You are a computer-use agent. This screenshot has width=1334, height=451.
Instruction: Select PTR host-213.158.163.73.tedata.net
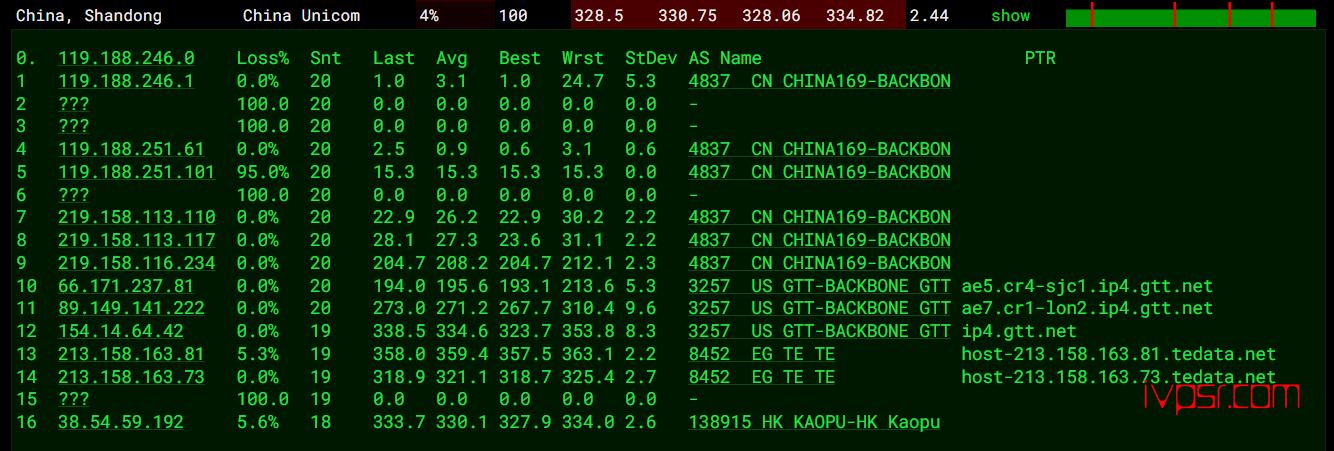click(x=1119, y=377)
